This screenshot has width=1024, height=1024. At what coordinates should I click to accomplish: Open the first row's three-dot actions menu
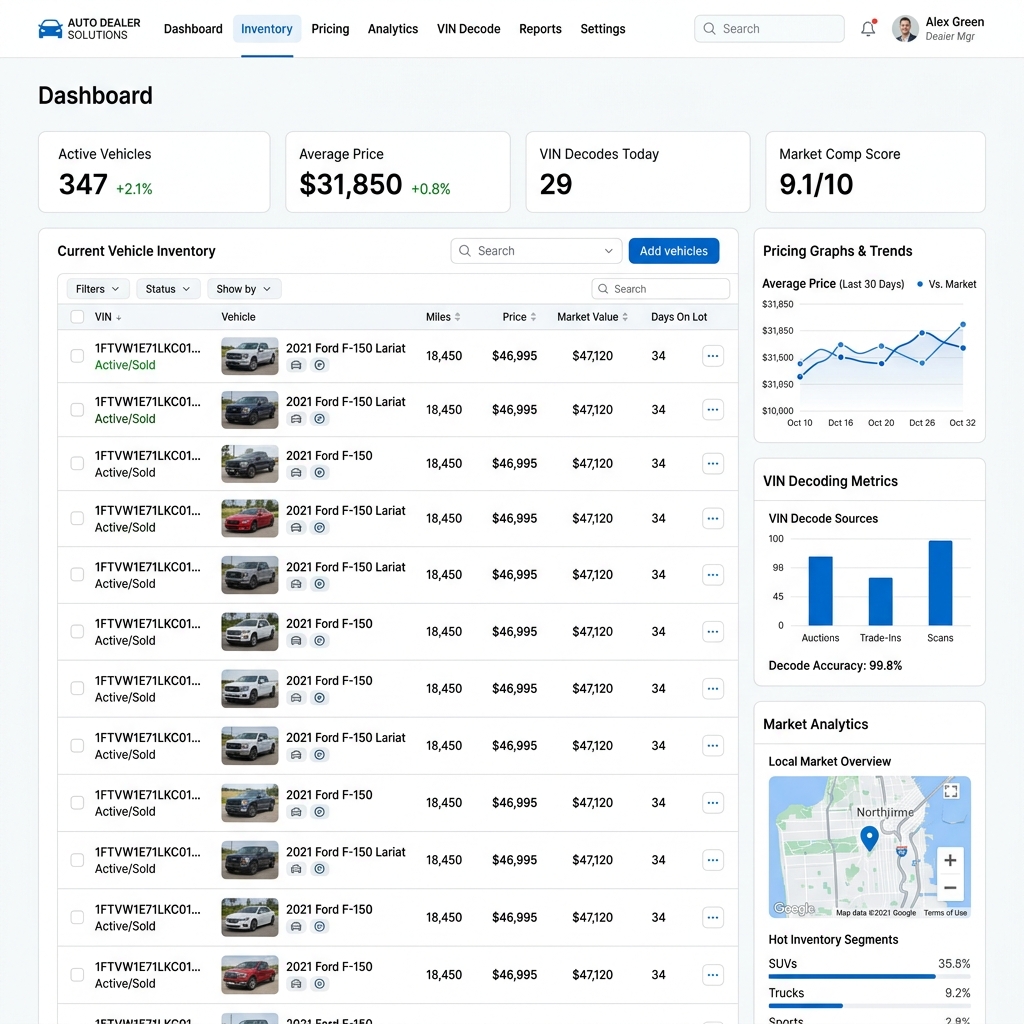coord(712,356)
